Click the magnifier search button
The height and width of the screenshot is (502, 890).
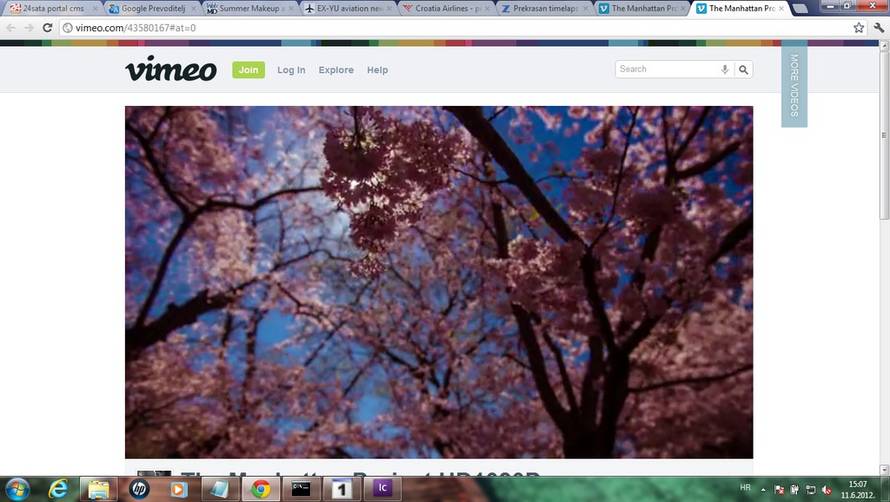pyautogui.click(x=744, y=69)
